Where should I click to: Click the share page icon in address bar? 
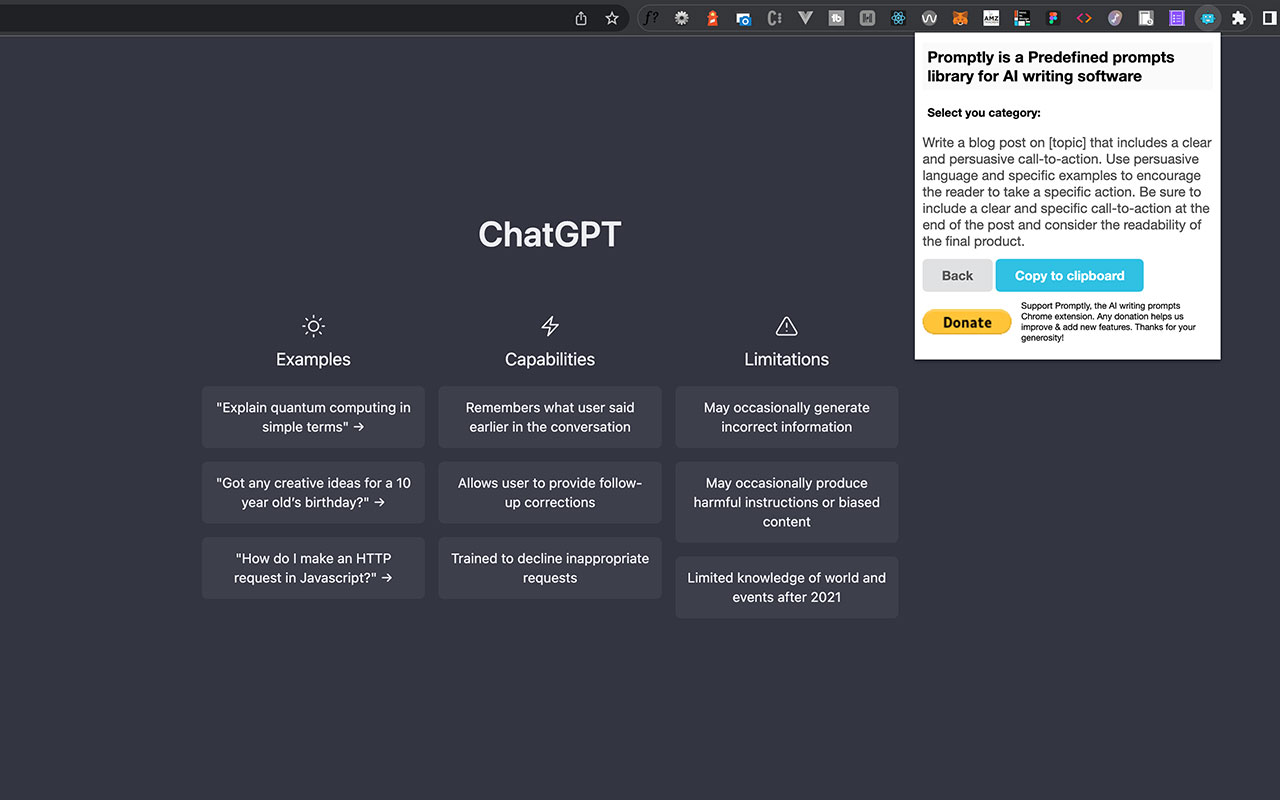tap(581, 18)
